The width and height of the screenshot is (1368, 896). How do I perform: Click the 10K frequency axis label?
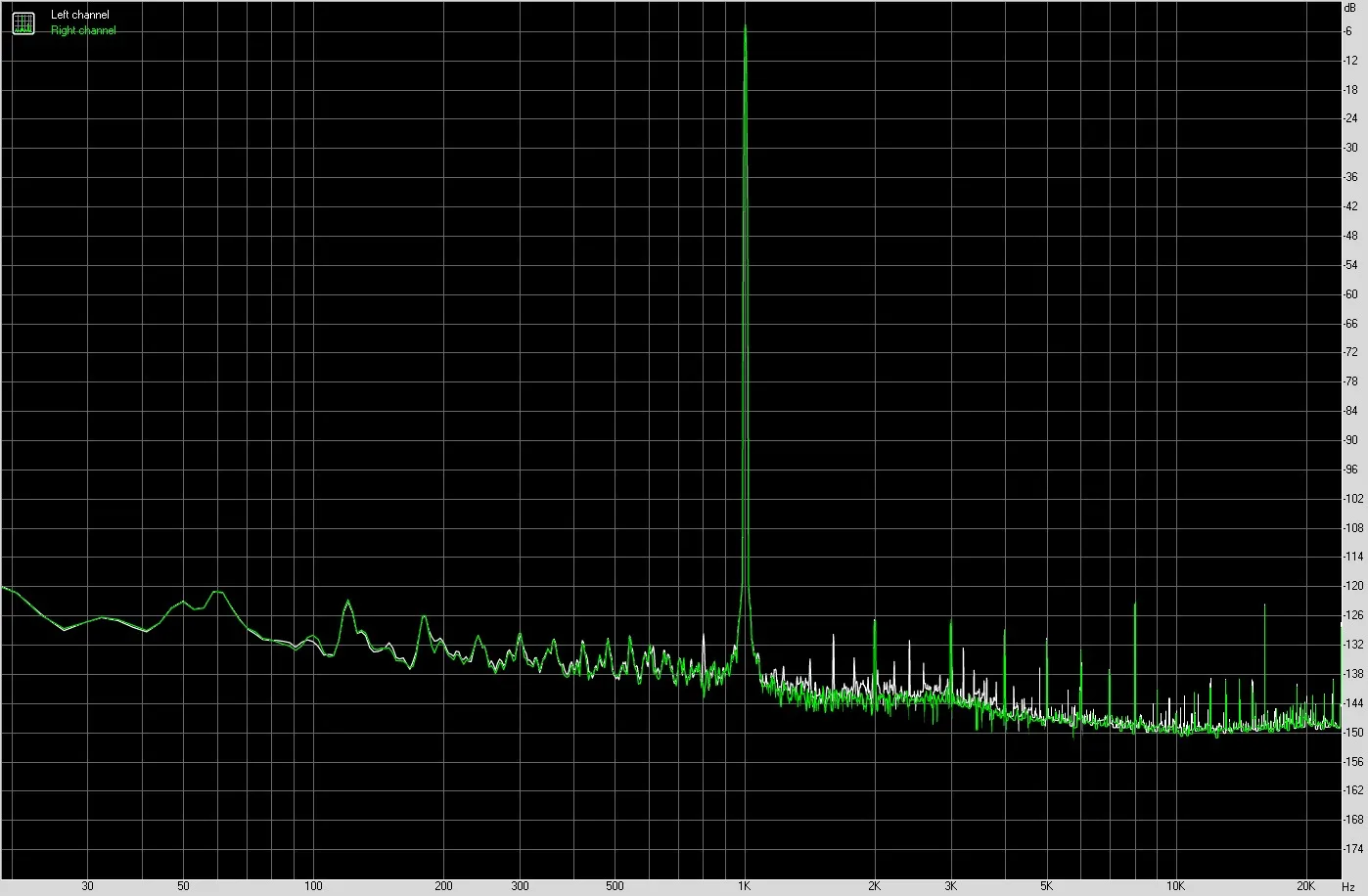1176,886
